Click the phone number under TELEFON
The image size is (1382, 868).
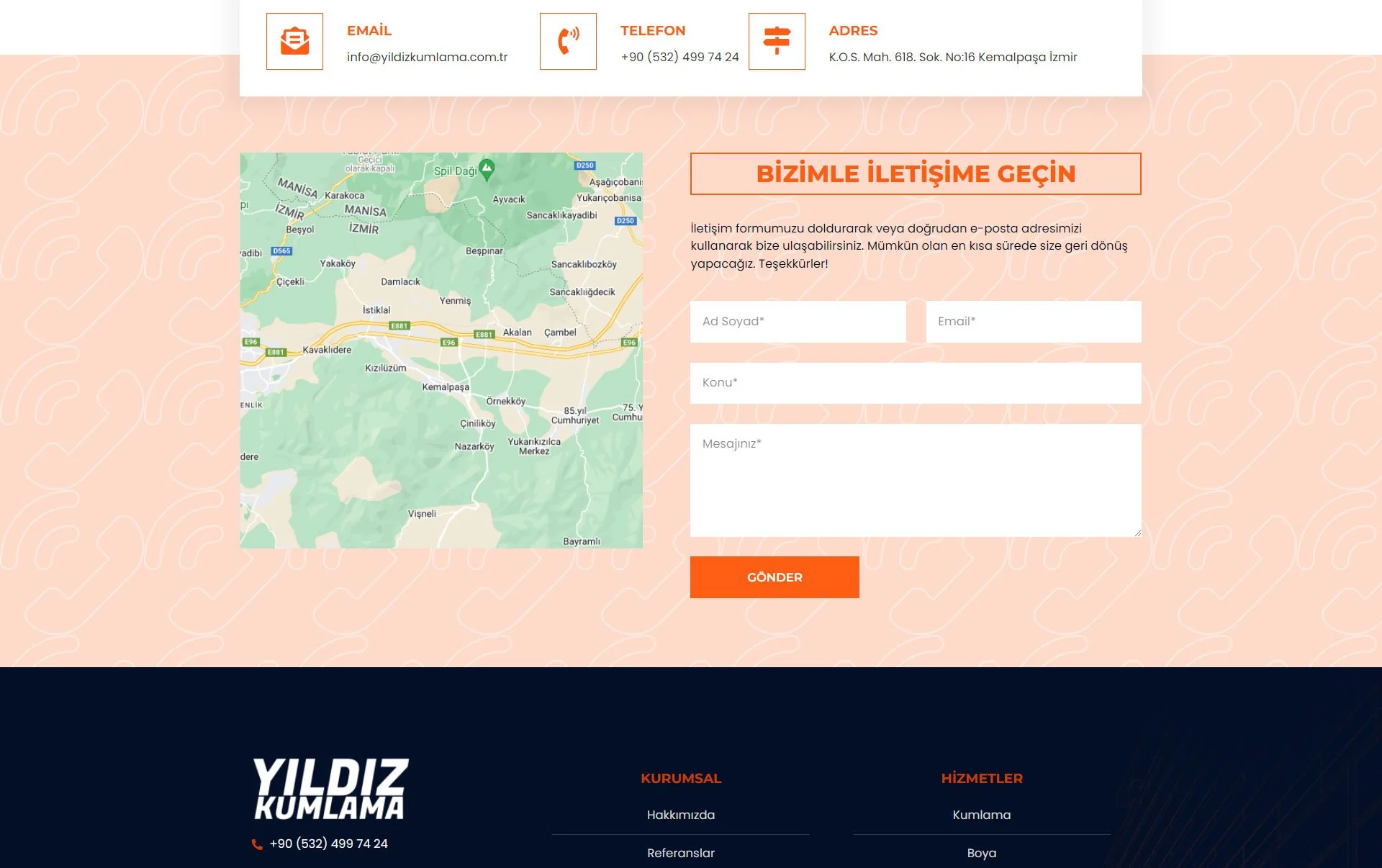(x=679, y=57)
